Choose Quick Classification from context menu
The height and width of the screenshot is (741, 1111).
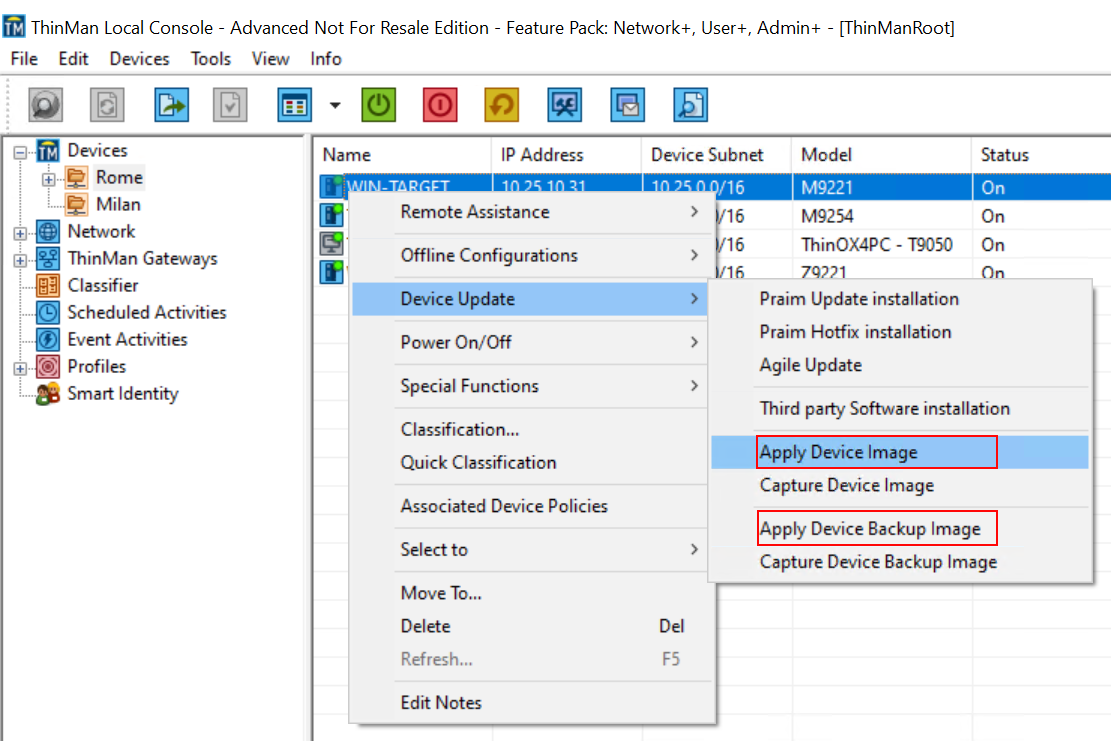tap(531, 463)
